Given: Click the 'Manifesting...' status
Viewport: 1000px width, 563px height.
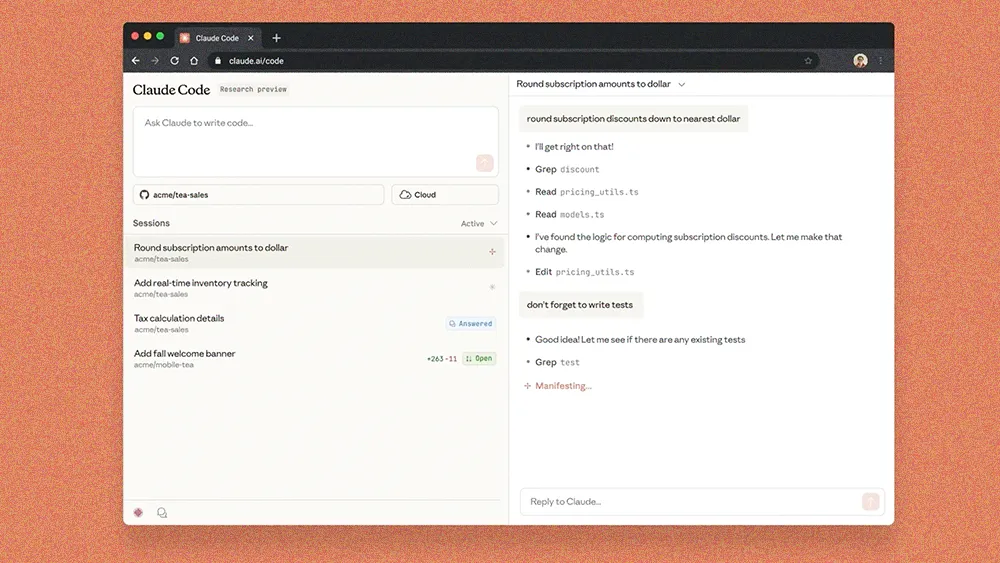Looking at the screenshot, I should [x=563, y=386].
